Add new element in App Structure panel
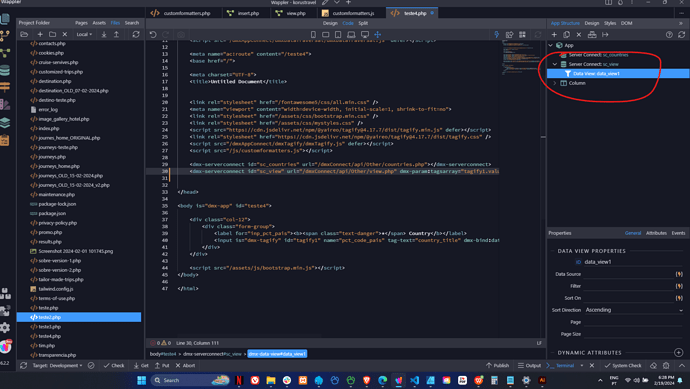 click(554, 34)
